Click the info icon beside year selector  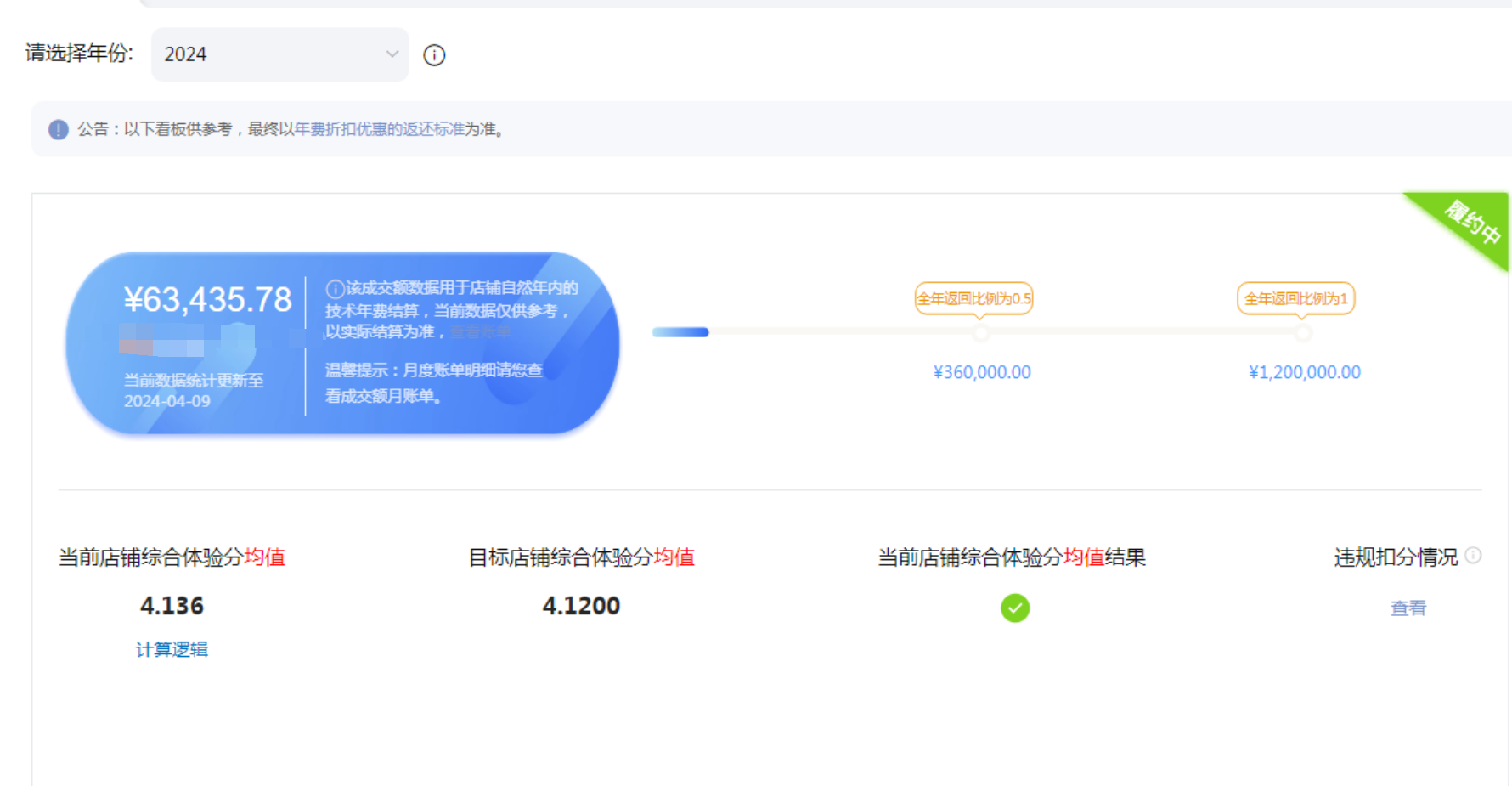[434, 55]
